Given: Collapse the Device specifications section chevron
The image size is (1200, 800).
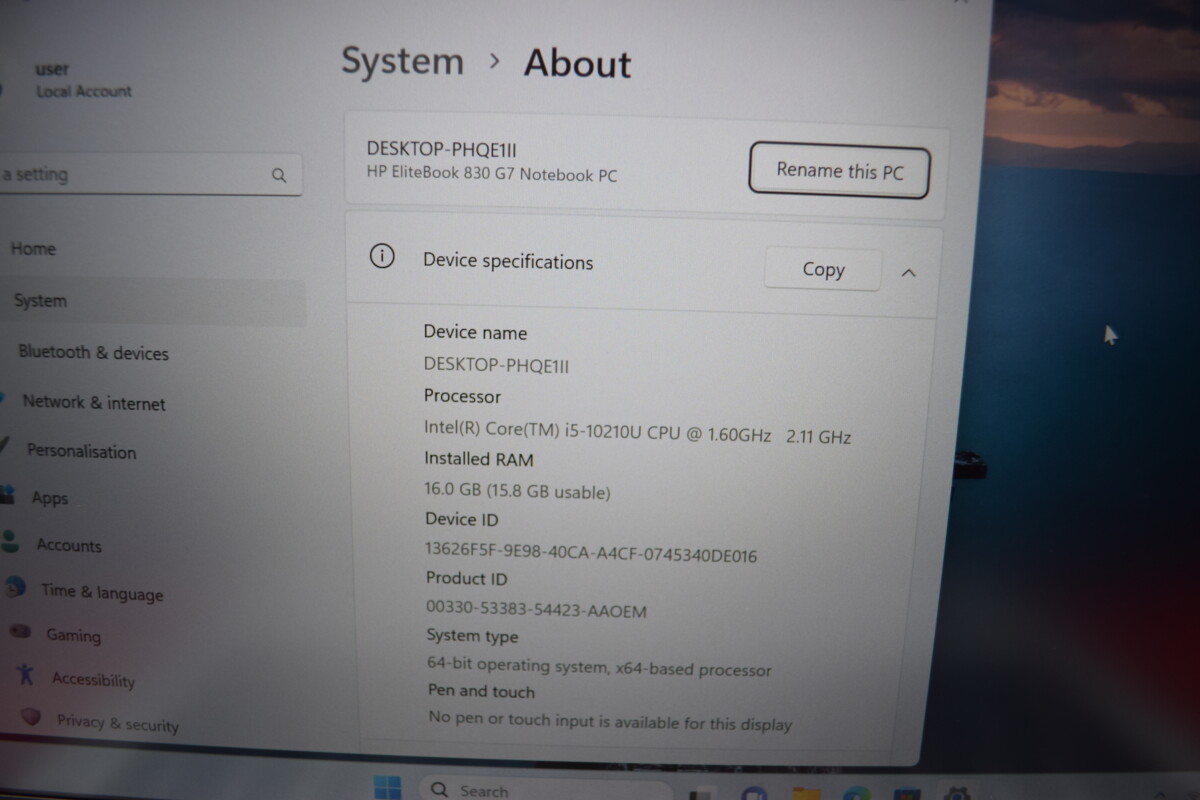Looking at the screenshot, I should 908,272.
